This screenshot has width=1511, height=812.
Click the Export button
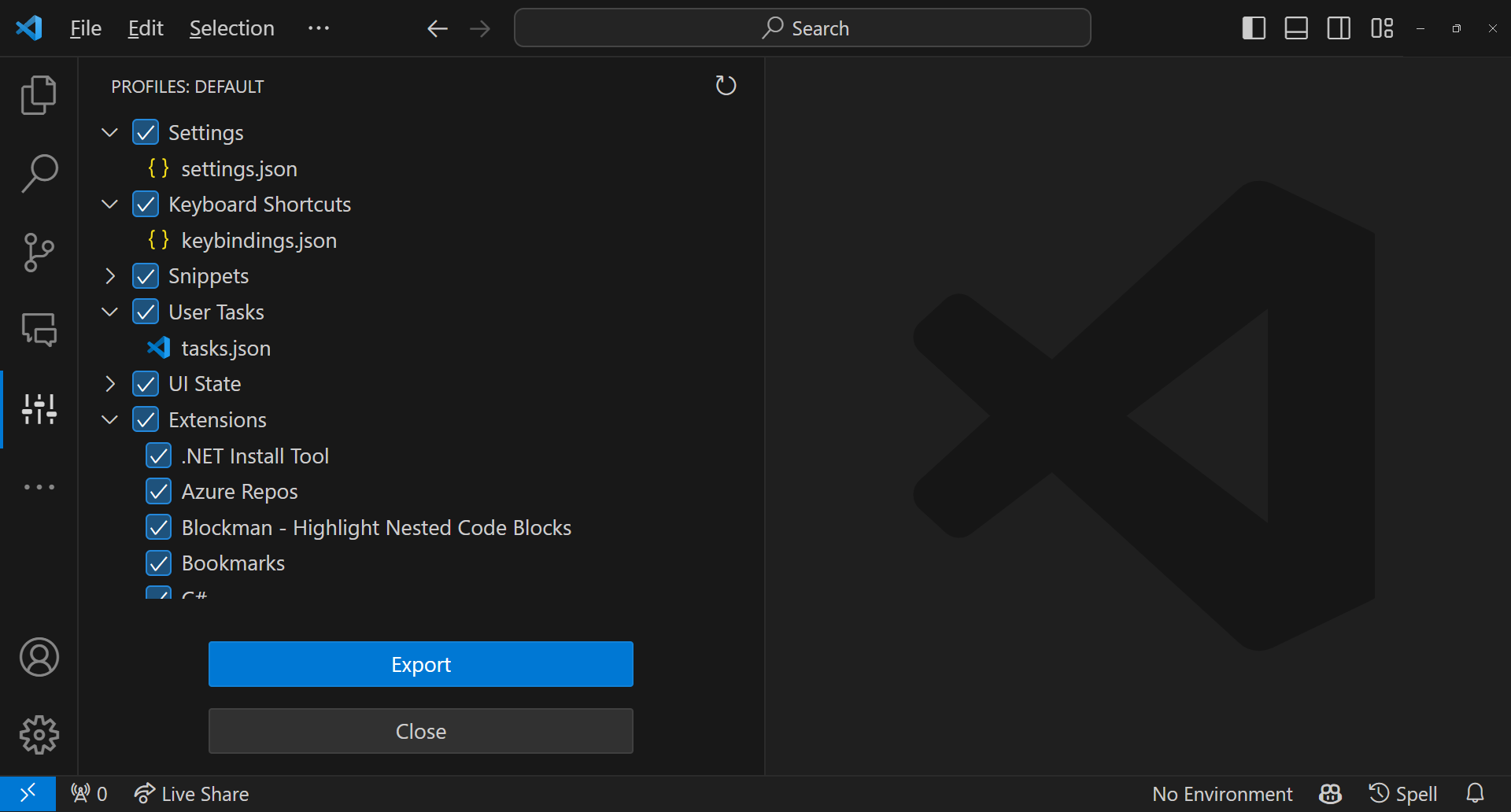[420, 663]
